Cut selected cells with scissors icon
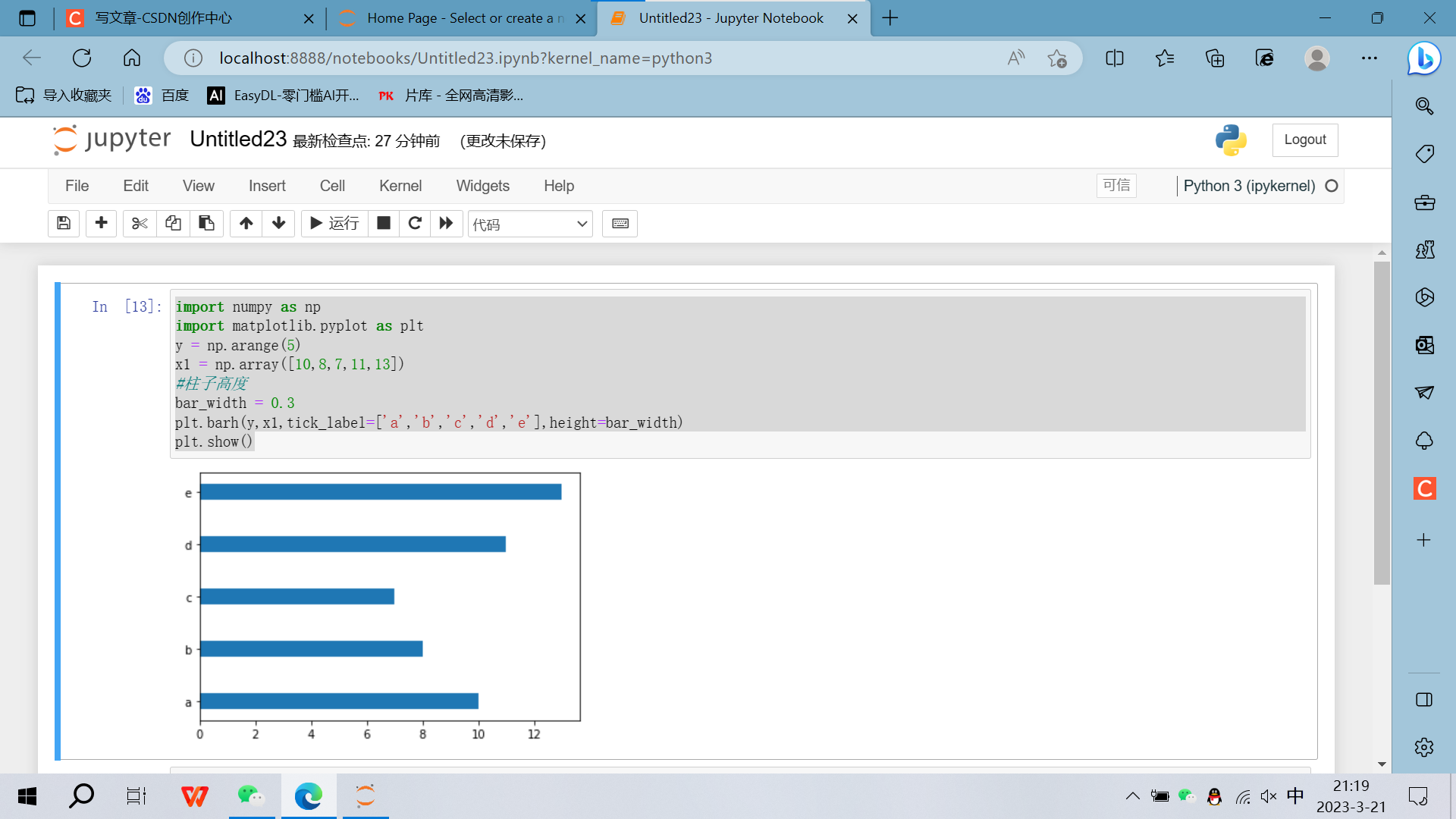The width and height of the screenshot is (1456, 819). 140,223
